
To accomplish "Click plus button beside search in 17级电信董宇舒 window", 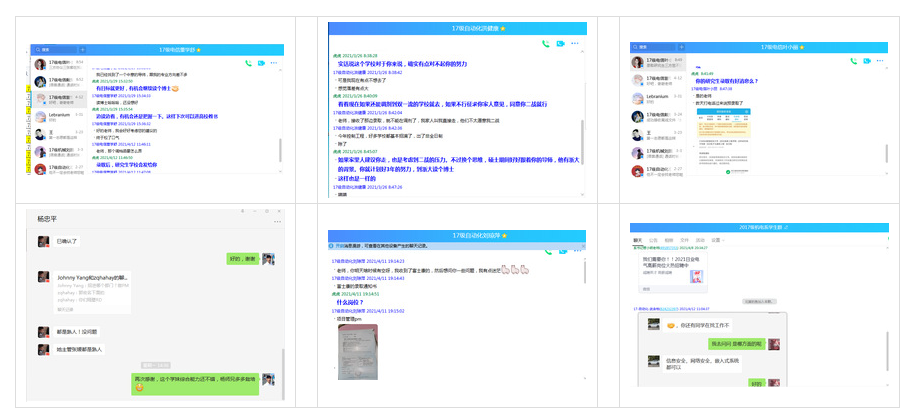I will 82,49.
